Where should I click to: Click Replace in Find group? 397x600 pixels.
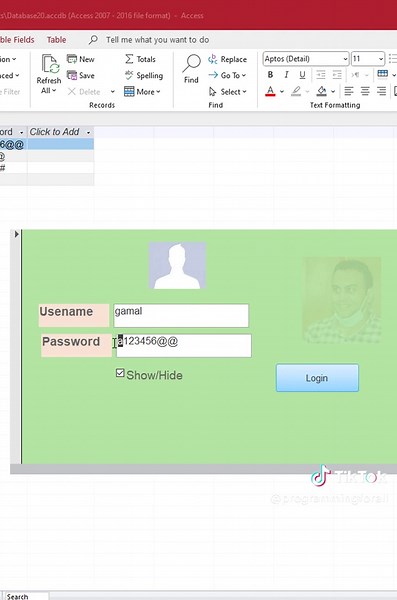pos(227,59)
